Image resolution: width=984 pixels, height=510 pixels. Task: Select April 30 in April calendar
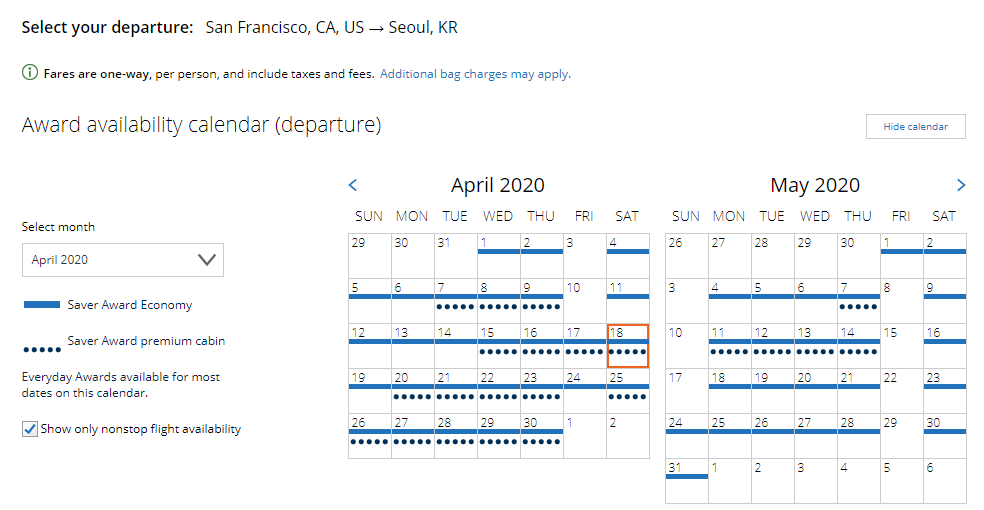coord(542,436)
